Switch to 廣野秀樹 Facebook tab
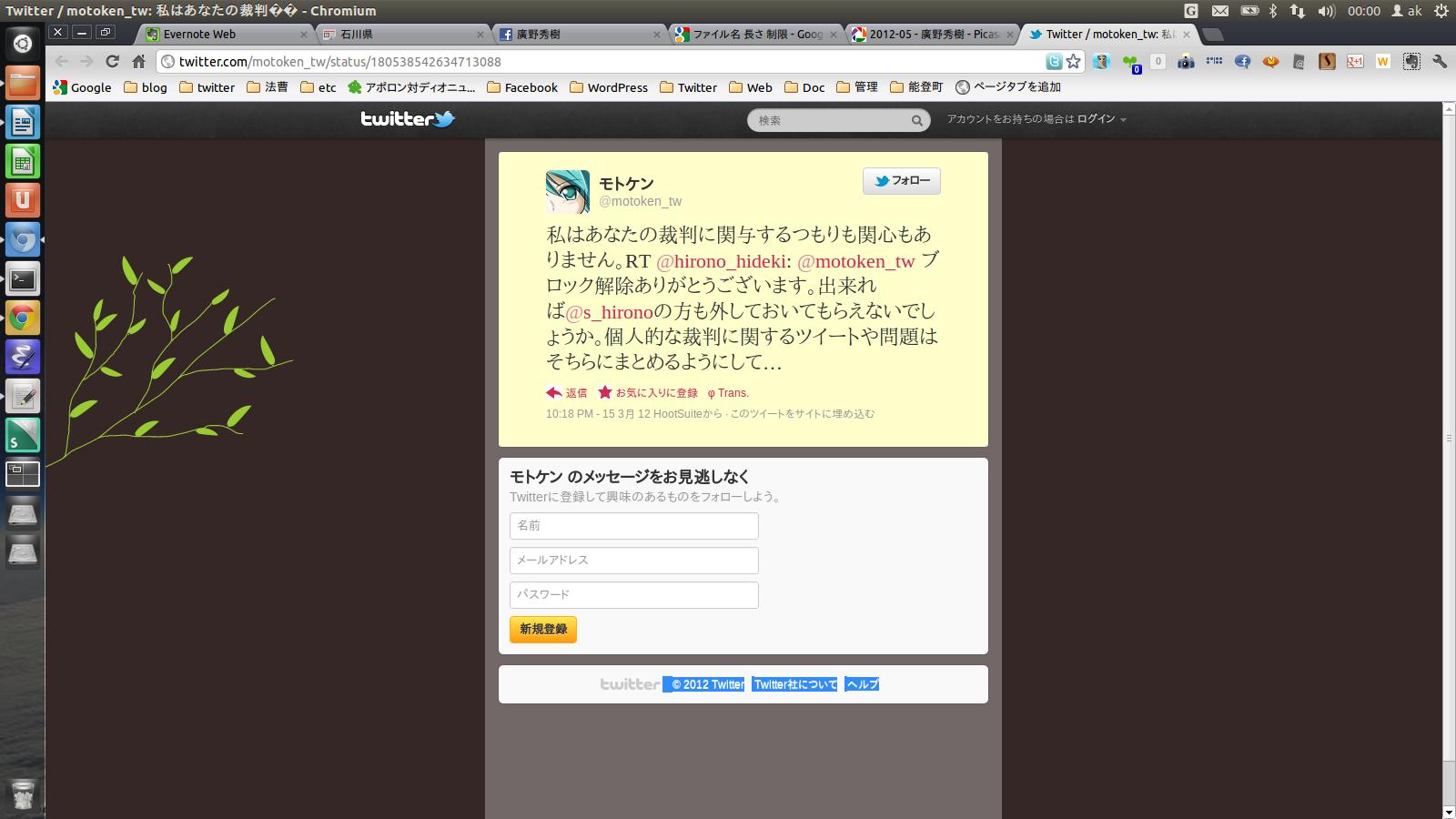The width and height of the screenshot is (1456, 819). pos(580,34)
